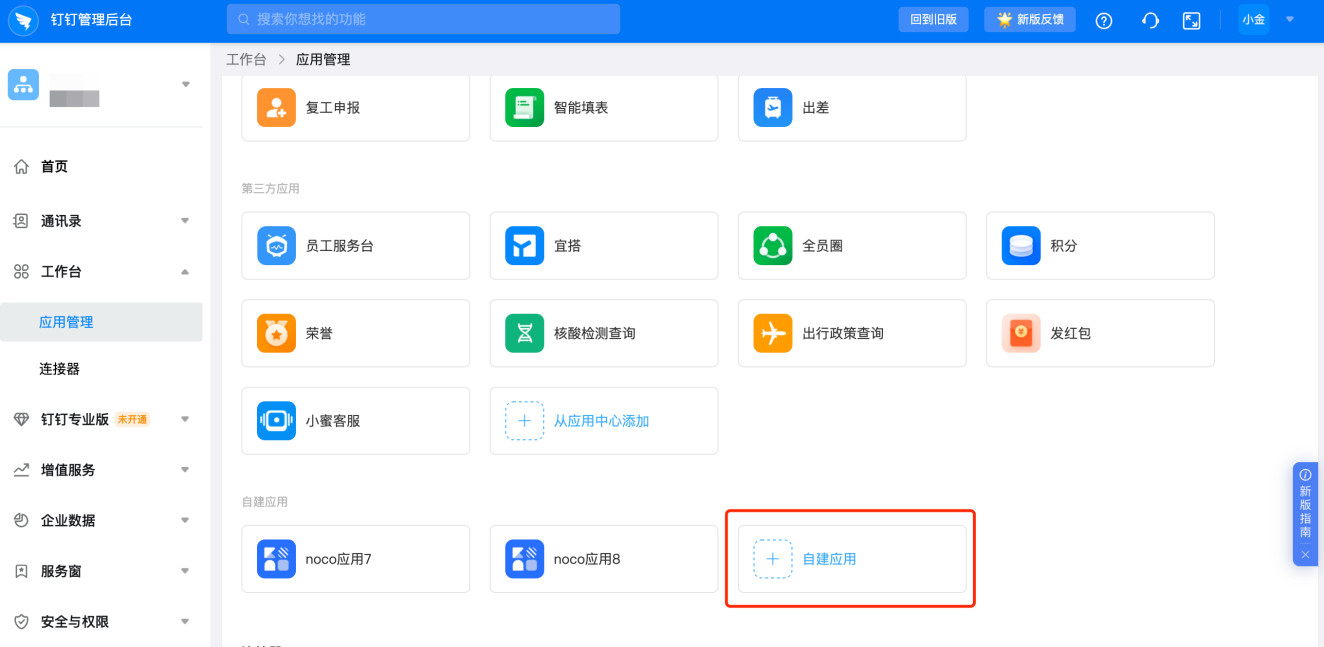This screenshot has width=1324, height=647.
Task: Click the 员工服务台 app icon
Action: point(276,245)
